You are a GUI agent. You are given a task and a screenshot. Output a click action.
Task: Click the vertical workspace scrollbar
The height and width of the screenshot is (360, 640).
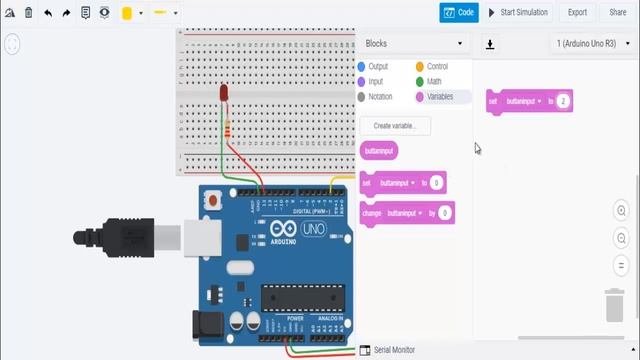(x=638, y=246)
